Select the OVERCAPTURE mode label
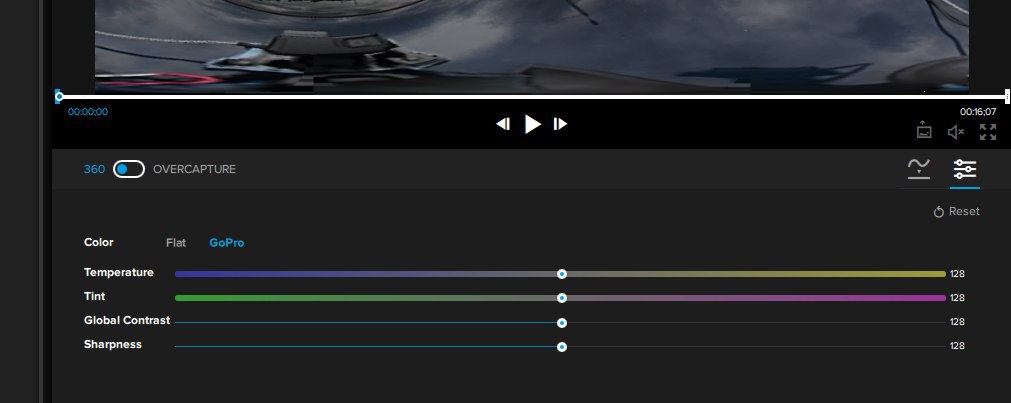Viewport: 1011px width, 403px height. [x=194, y=169]
